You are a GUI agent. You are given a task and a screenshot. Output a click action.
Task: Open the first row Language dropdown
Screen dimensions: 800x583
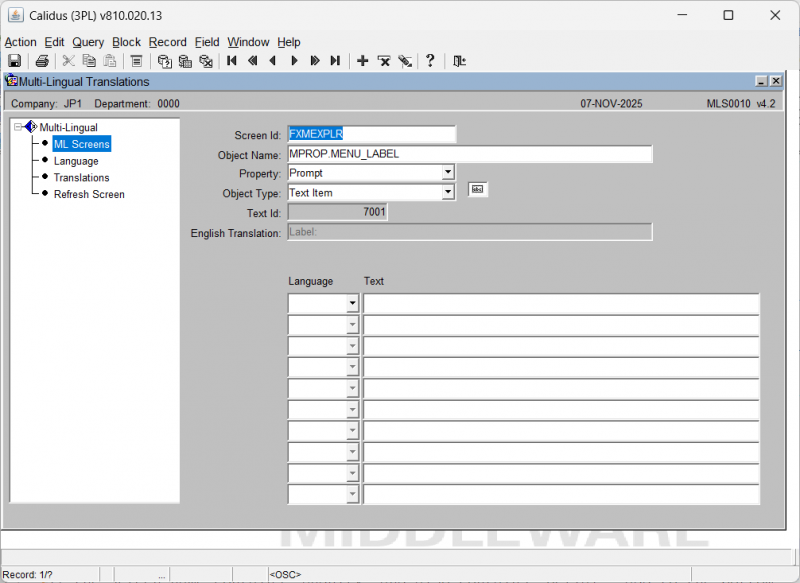point(352,304)
